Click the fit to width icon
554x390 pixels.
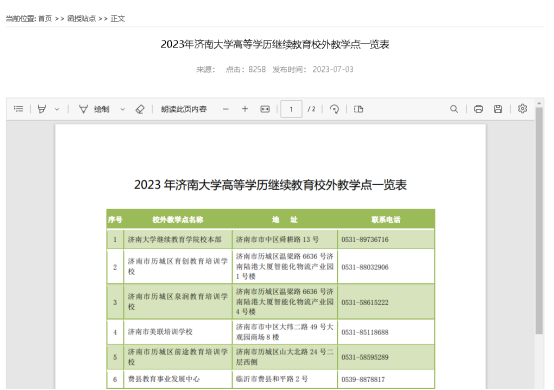(x=265, y=109)
